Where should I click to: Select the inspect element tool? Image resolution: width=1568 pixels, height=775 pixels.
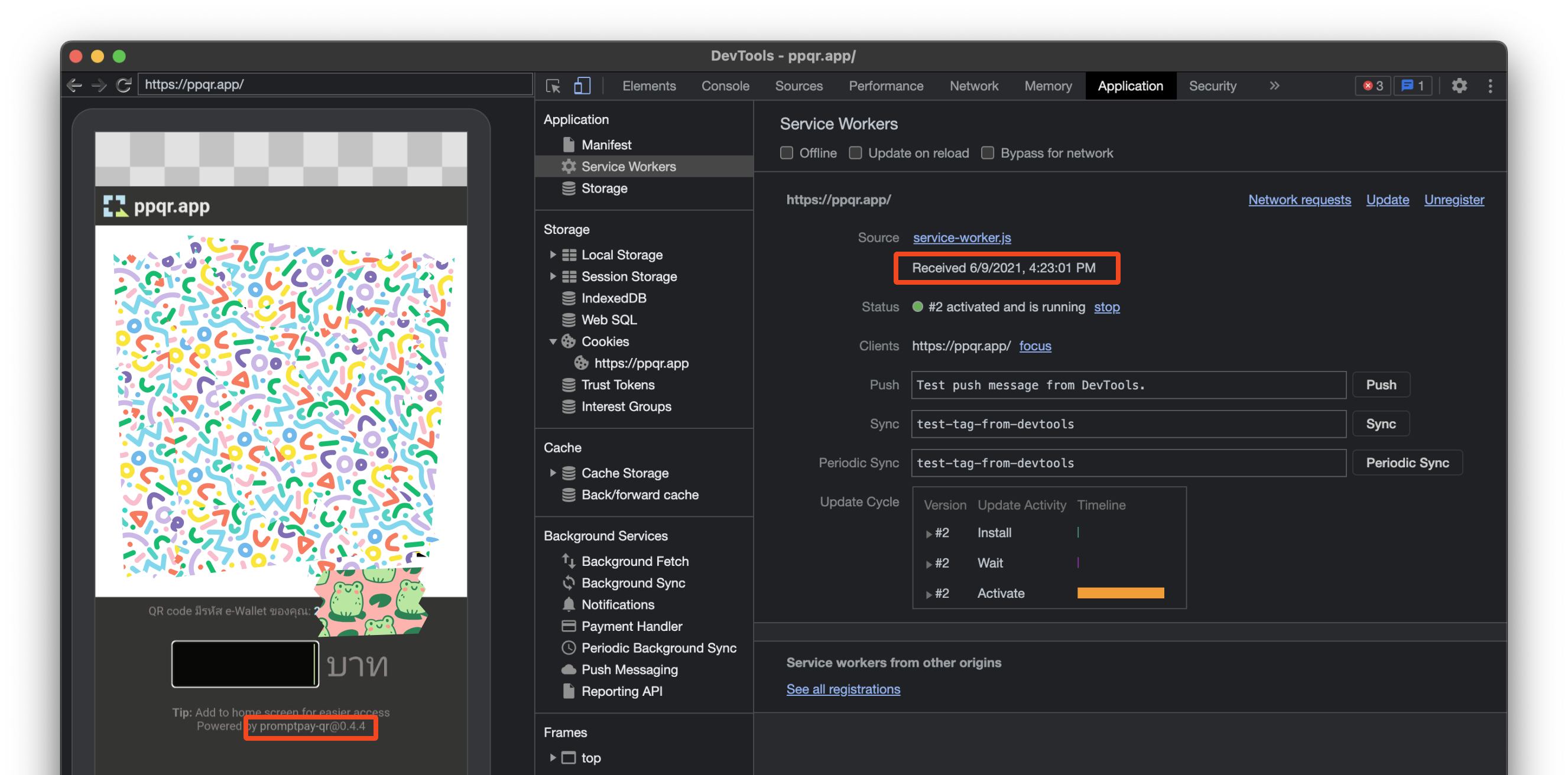[553, 86]
